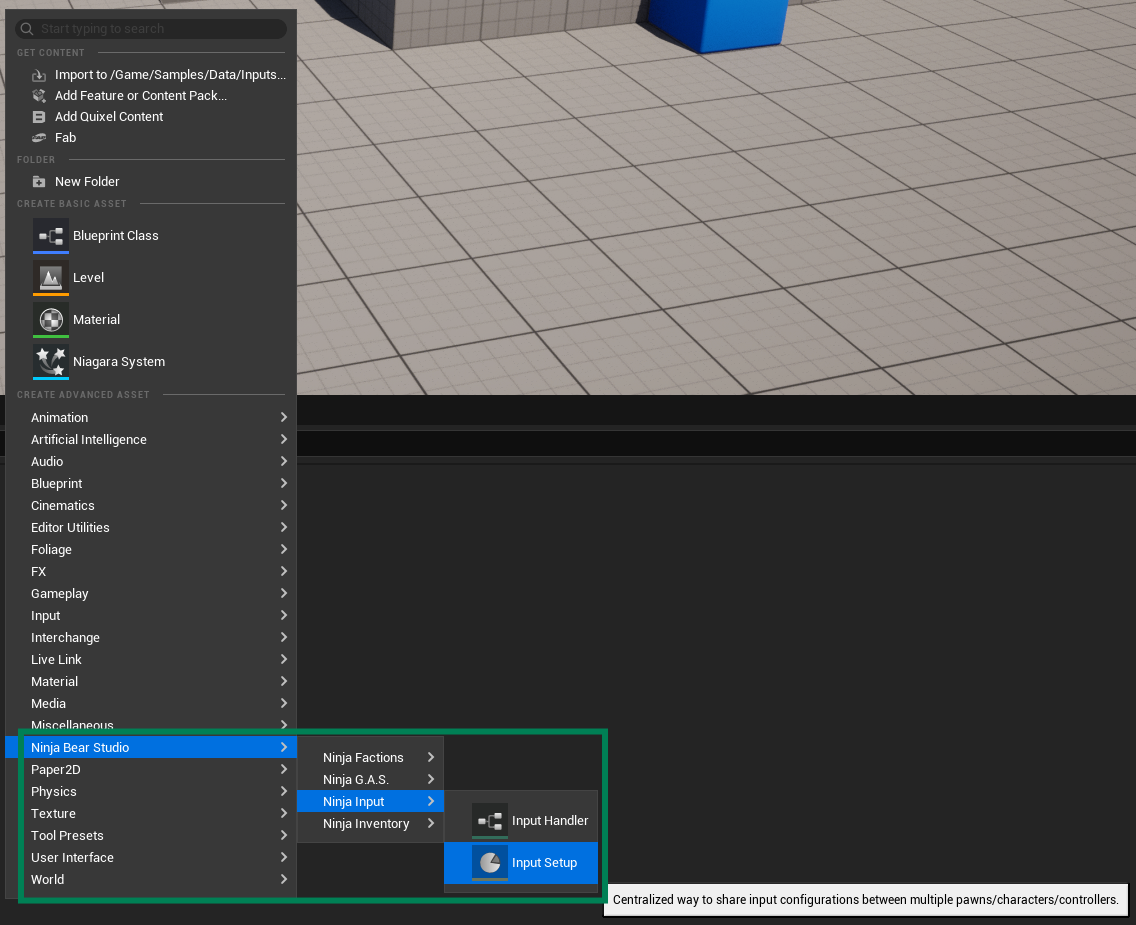The height and width of the screenshot is (925, 1136).
Task: Click the New Folder icon
Action: 39,182
